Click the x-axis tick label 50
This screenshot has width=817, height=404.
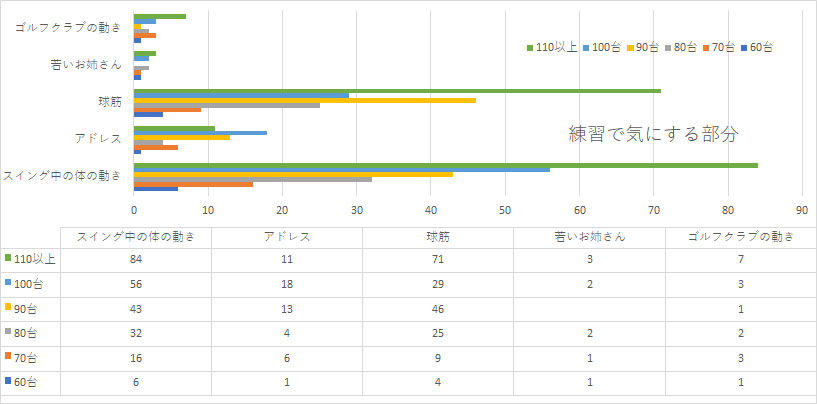tap(505, 211)
